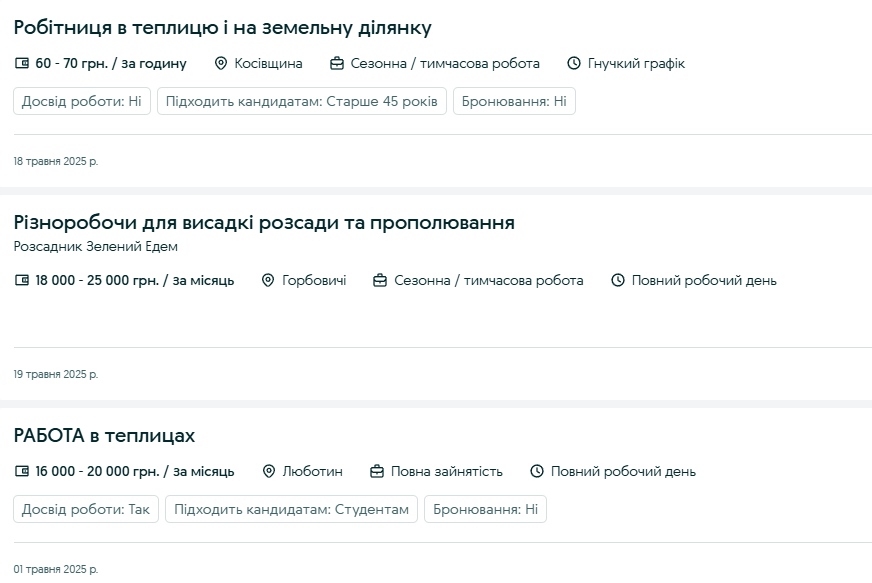Click briefcase icon in the first job listing
Image resolution: width=872 pixels, height=583 pixels.
pyautogui.click(x=337, y=64)
